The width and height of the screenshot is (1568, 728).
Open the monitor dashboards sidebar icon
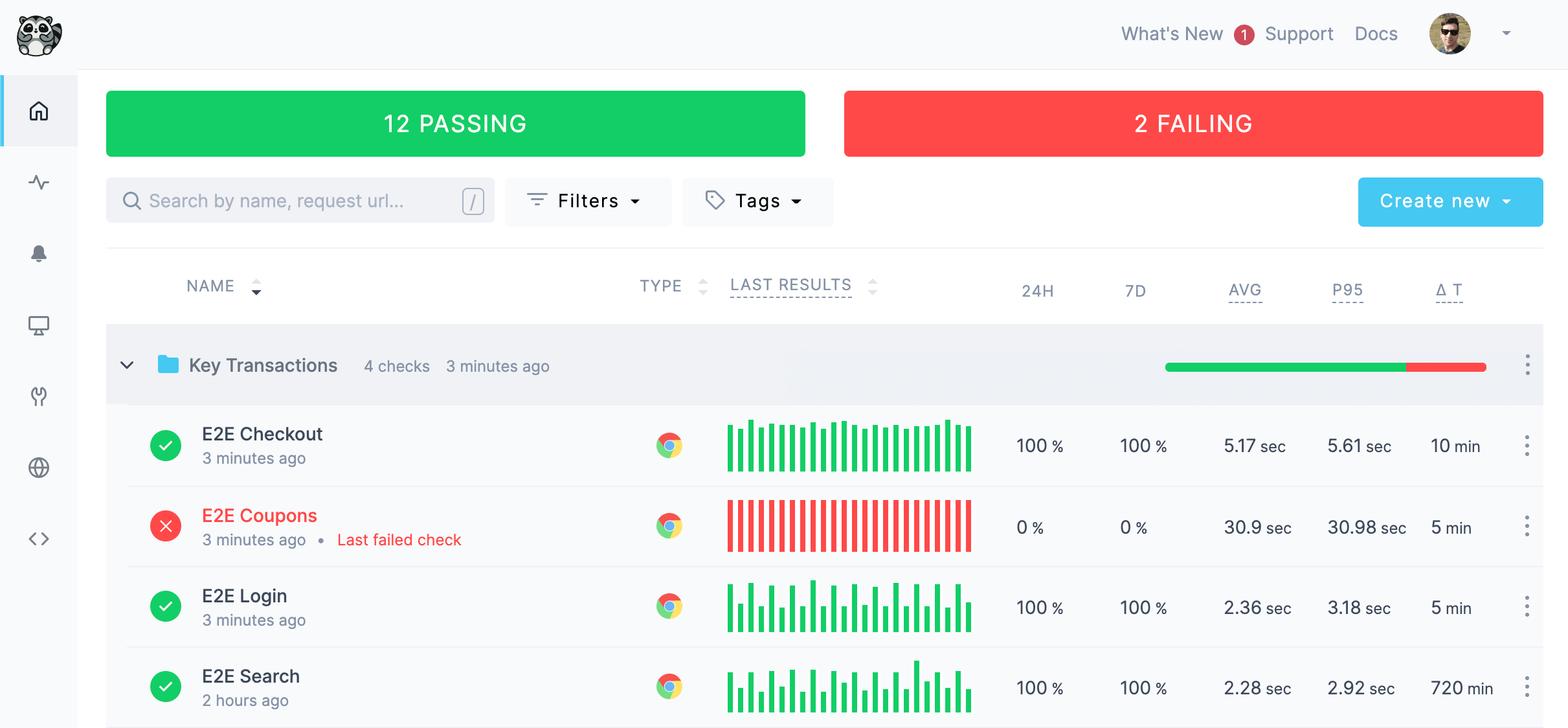[39, 325]
